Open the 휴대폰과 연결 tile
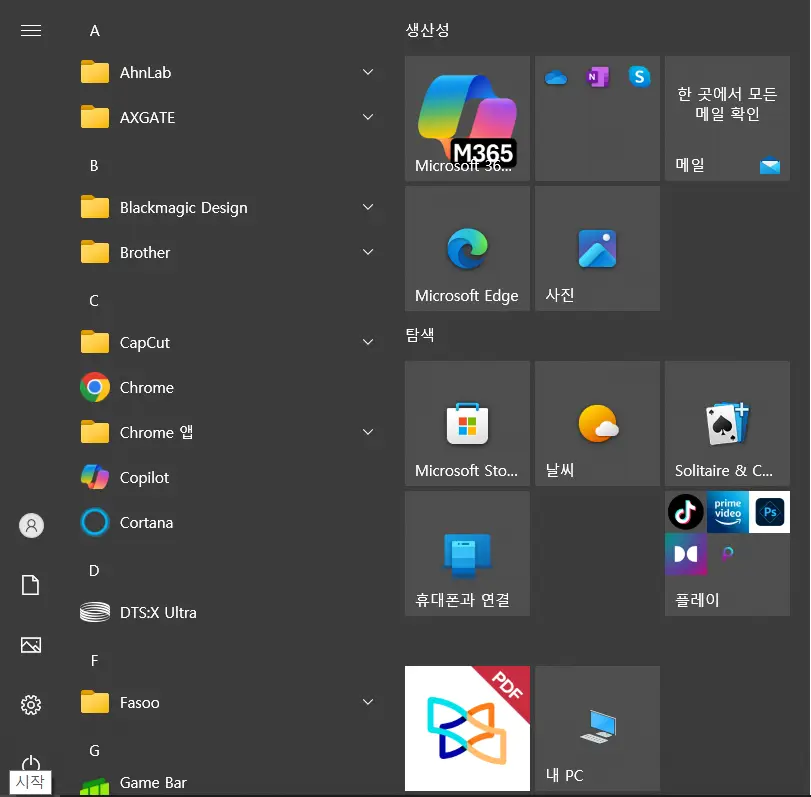 467,553
